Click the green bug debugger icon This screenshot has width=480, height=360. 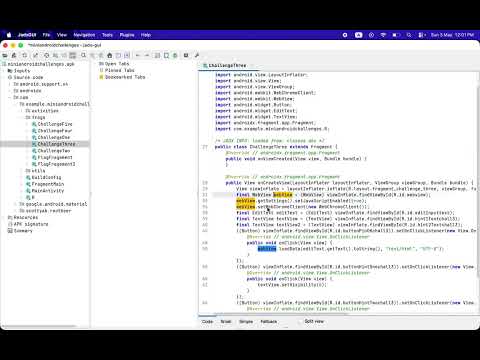[175, 55]
